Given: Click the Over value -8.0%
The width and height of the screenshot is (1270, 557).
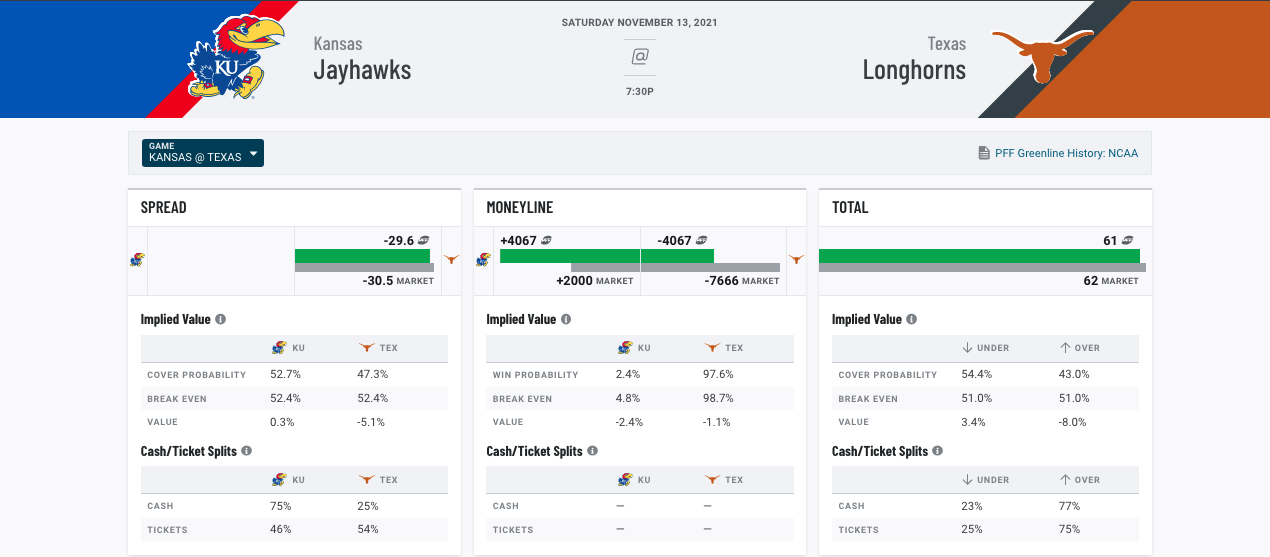Looking at the screenshot, I should [x=1072, y=422].
